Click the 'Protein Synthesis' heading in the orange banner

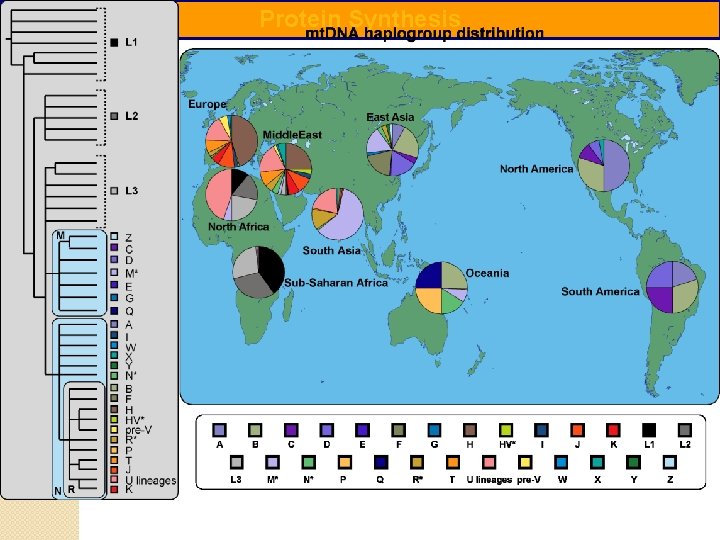360,18
